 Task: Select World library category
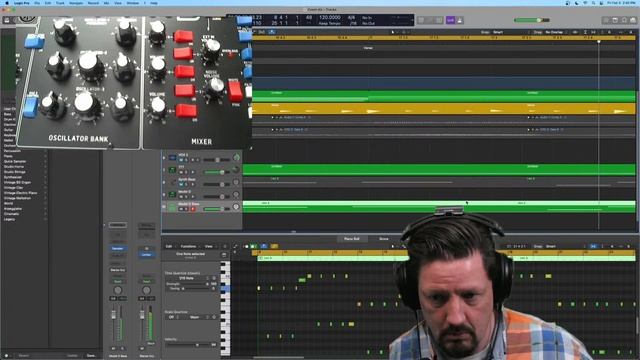tap(9, 203)
